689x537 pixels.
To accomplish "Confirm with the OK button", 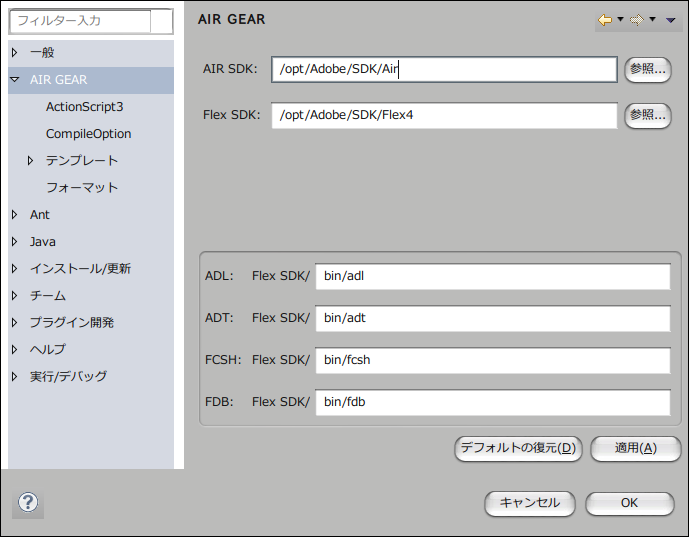I will (x=629, y=503).
